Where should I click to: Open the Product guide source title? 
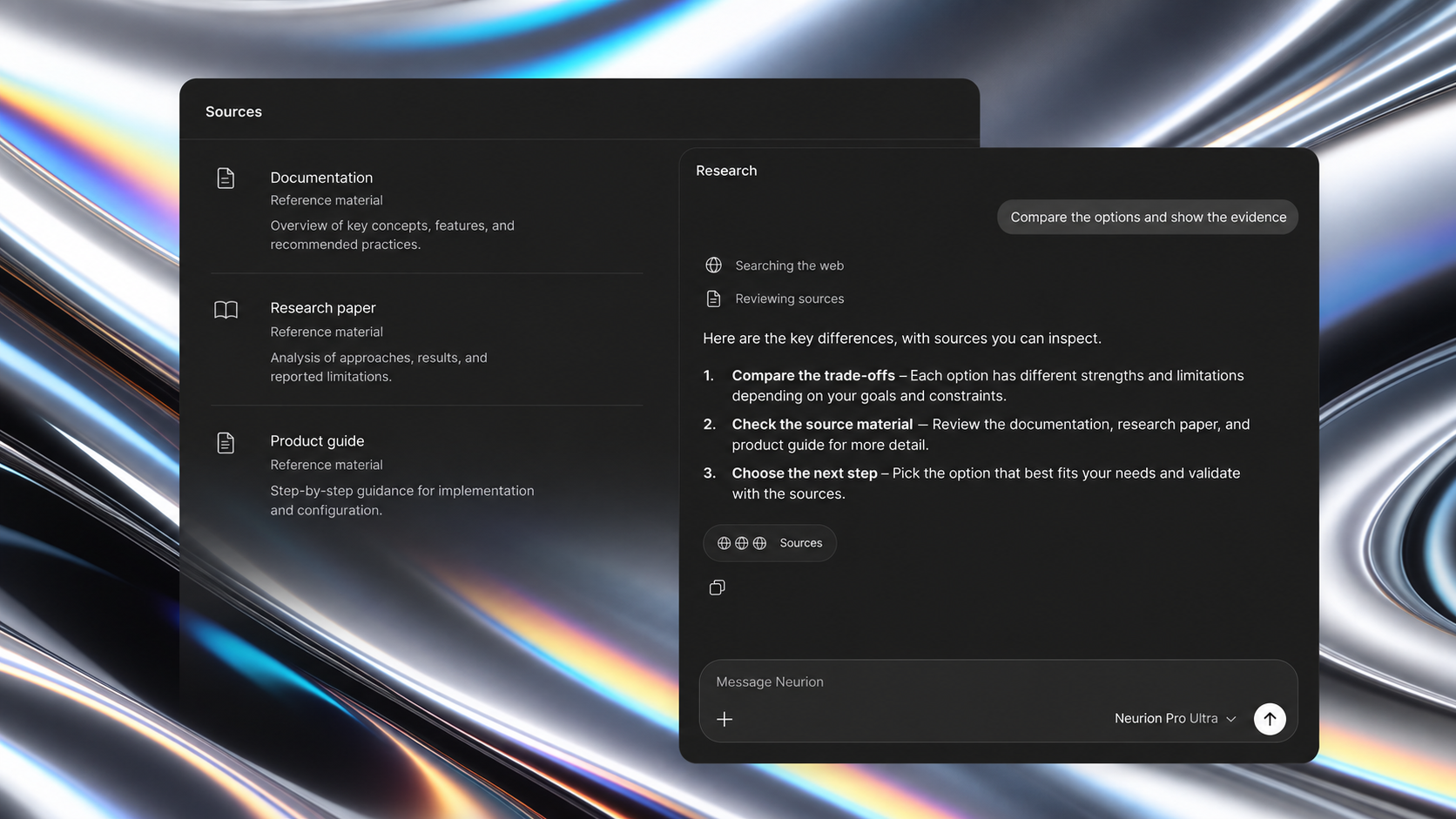[x=317, y=441]
